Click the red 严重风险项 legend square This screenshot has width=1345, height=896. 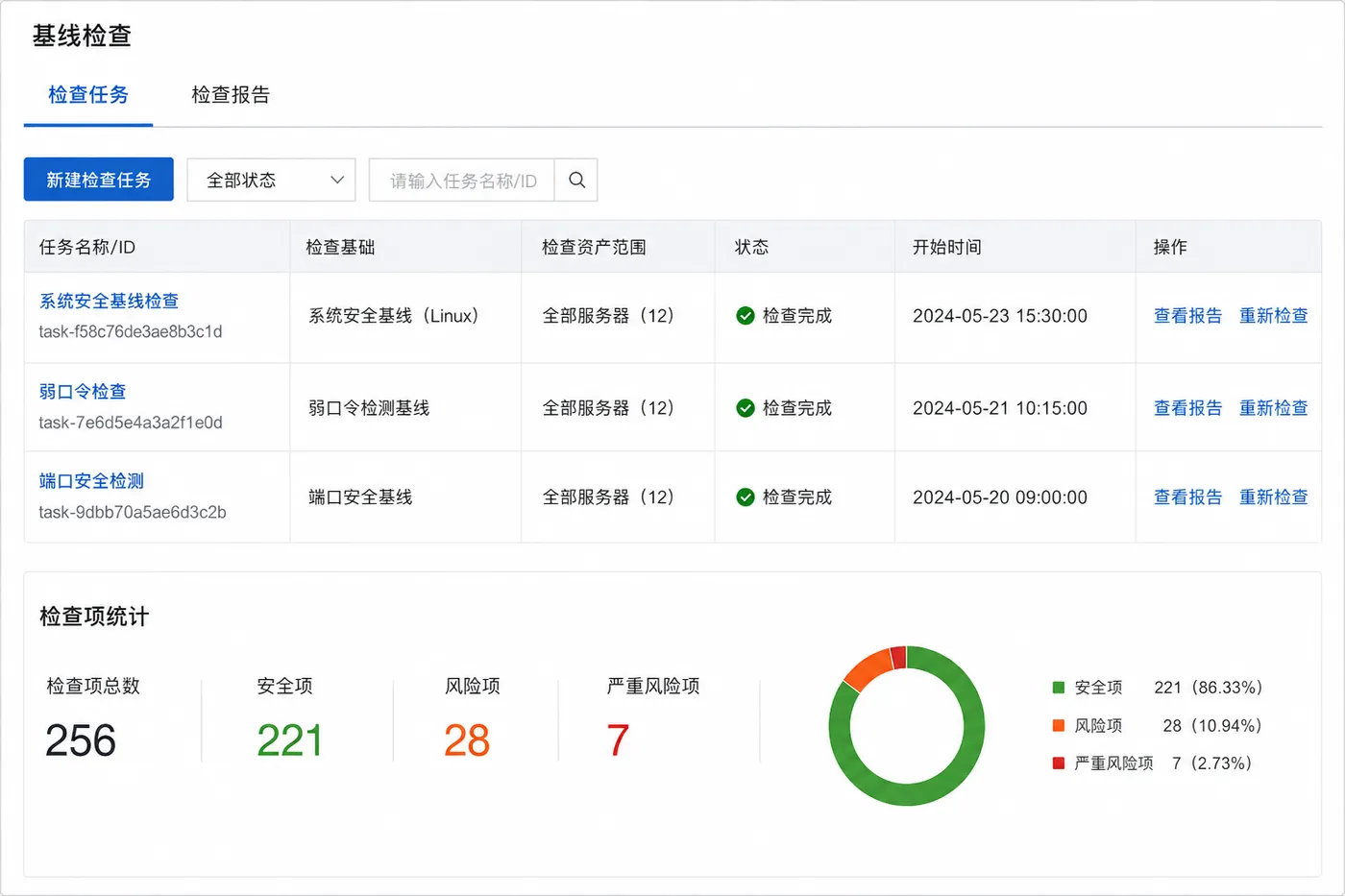(x=1059, y=763)
